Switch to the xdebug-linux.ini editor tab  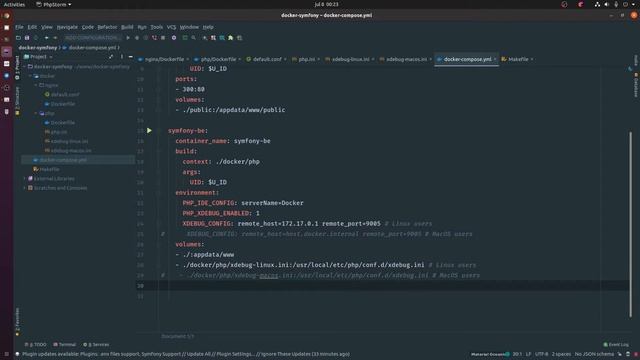tap(350, 59)
